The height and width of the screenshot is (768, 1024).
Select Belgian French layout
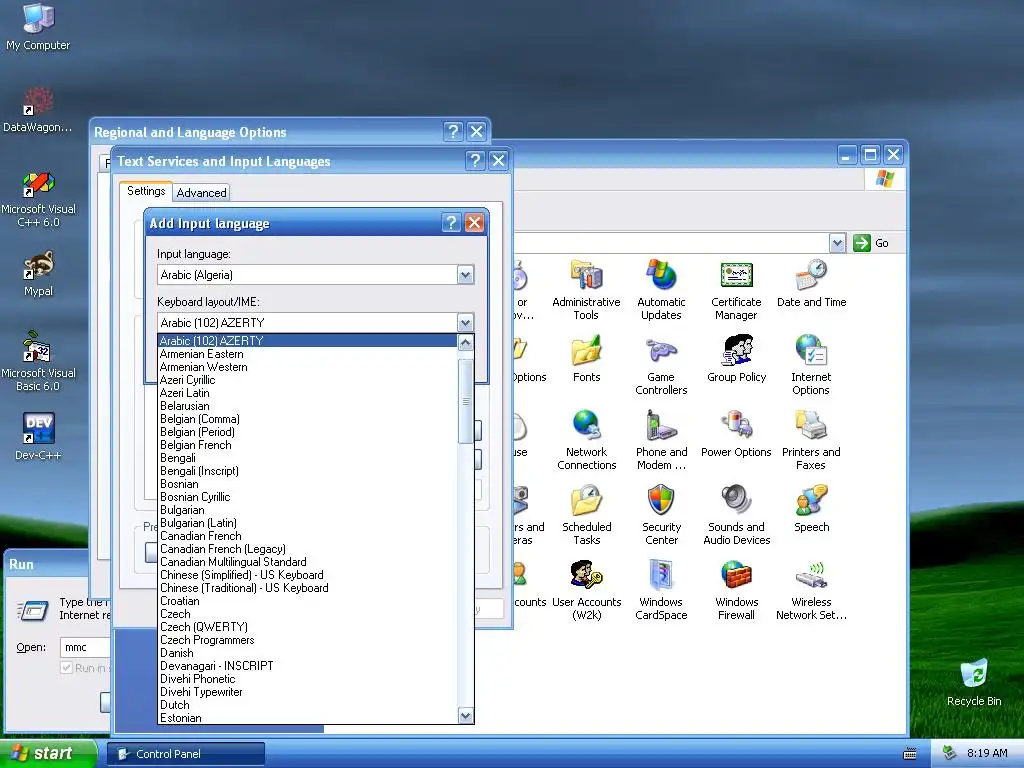pyautogui.click(x=308, y=445)
